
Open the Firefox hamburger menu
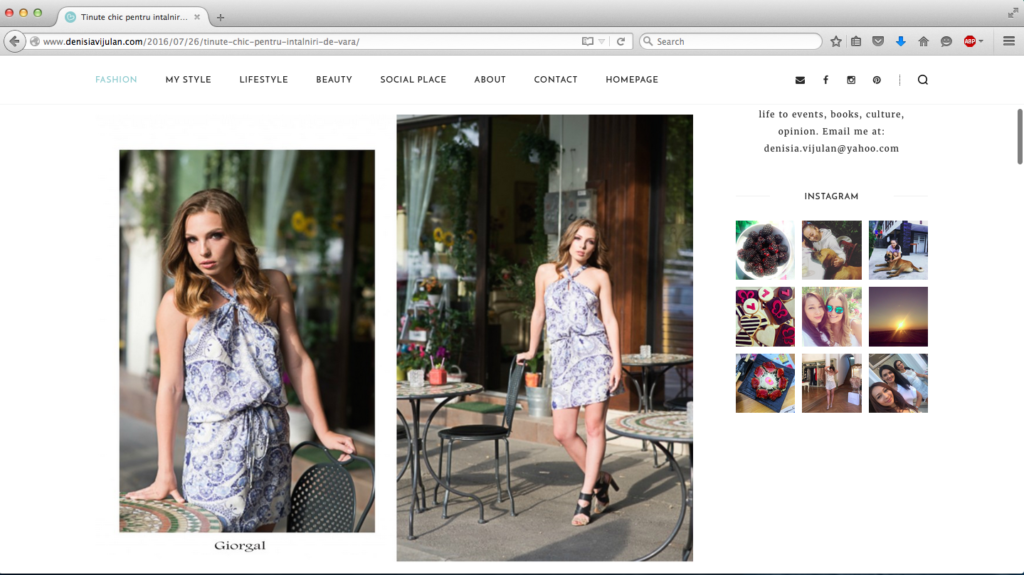tap(1008, 41)
